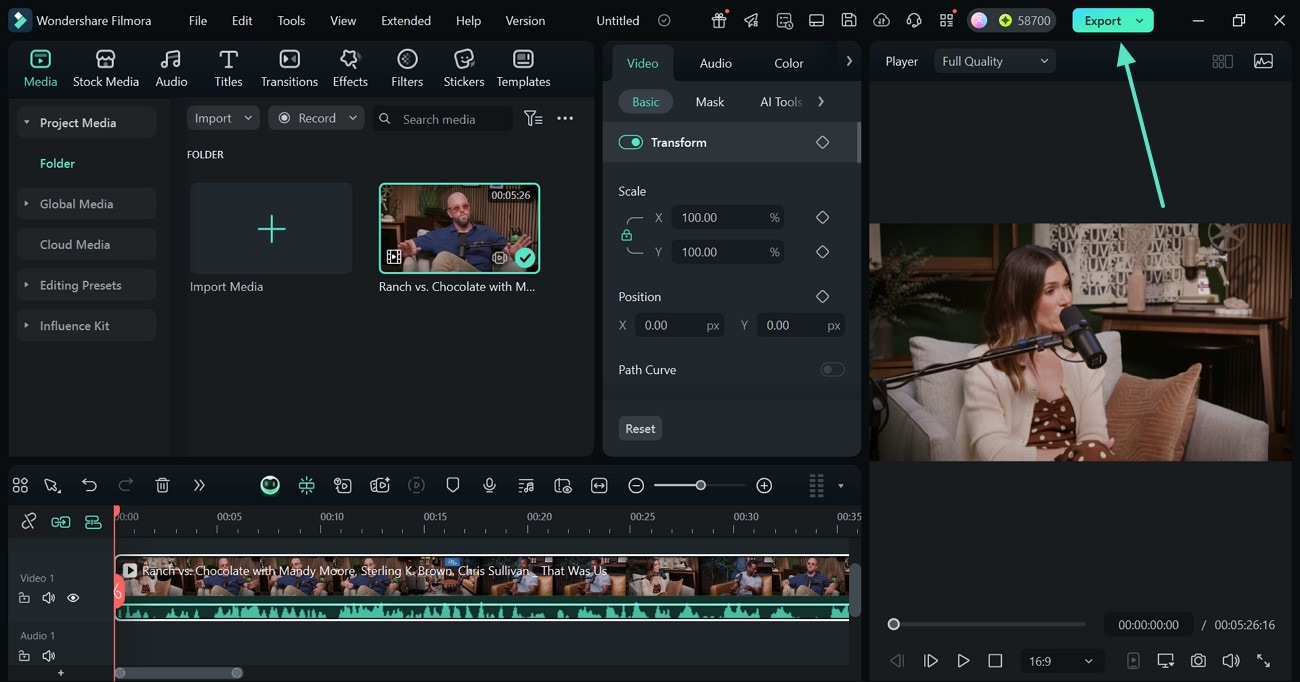Take a snapshot with camera icon
The image size is (1300, 682).
(x=1198, y=661)
